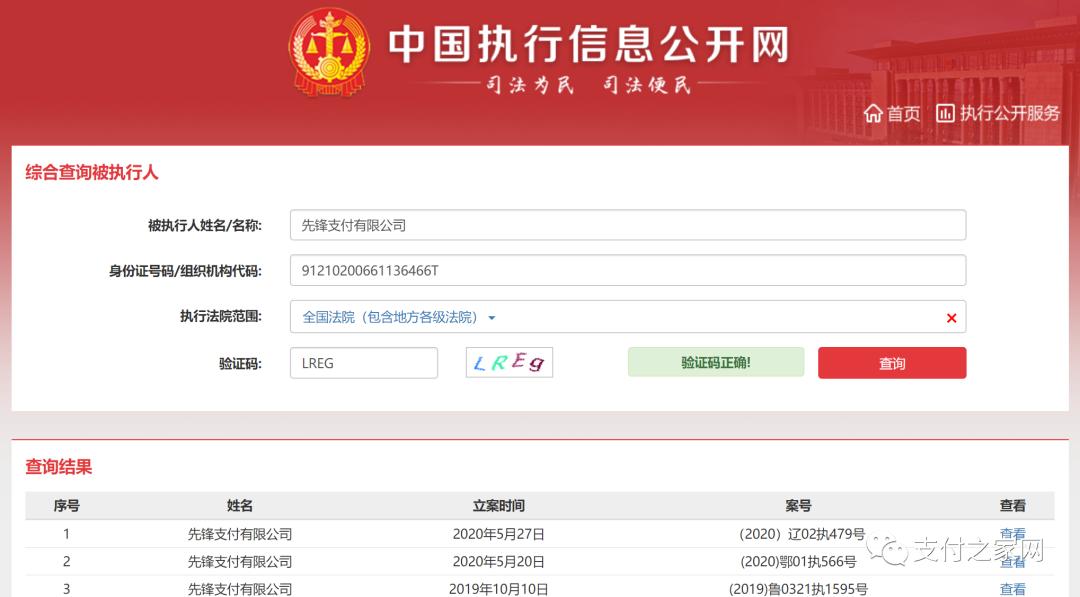Image resolution: width=1080 pixels, height=597 pixels.
Task: Select the first result row dated 2020年5月27日
Action: pos(500,534)
